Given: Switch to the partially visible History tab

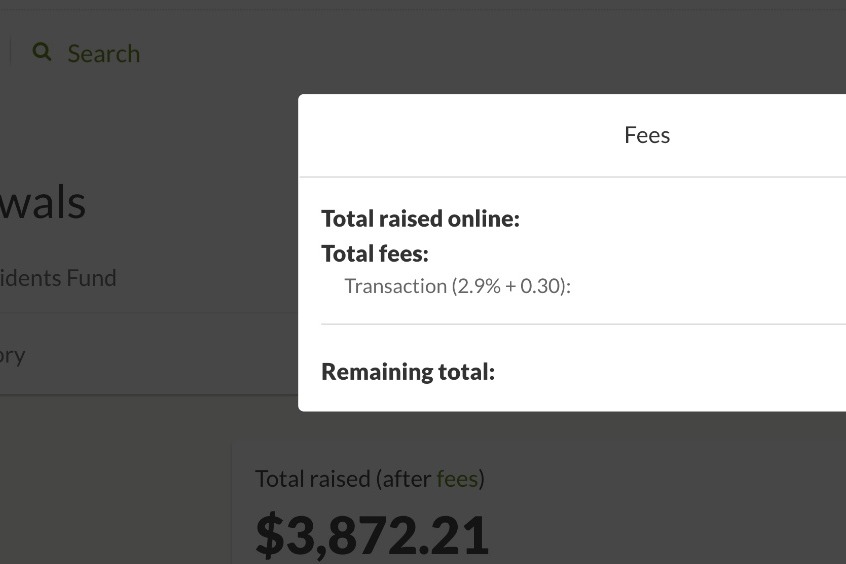Looking at the screenshot, I should tap(12, 356).
